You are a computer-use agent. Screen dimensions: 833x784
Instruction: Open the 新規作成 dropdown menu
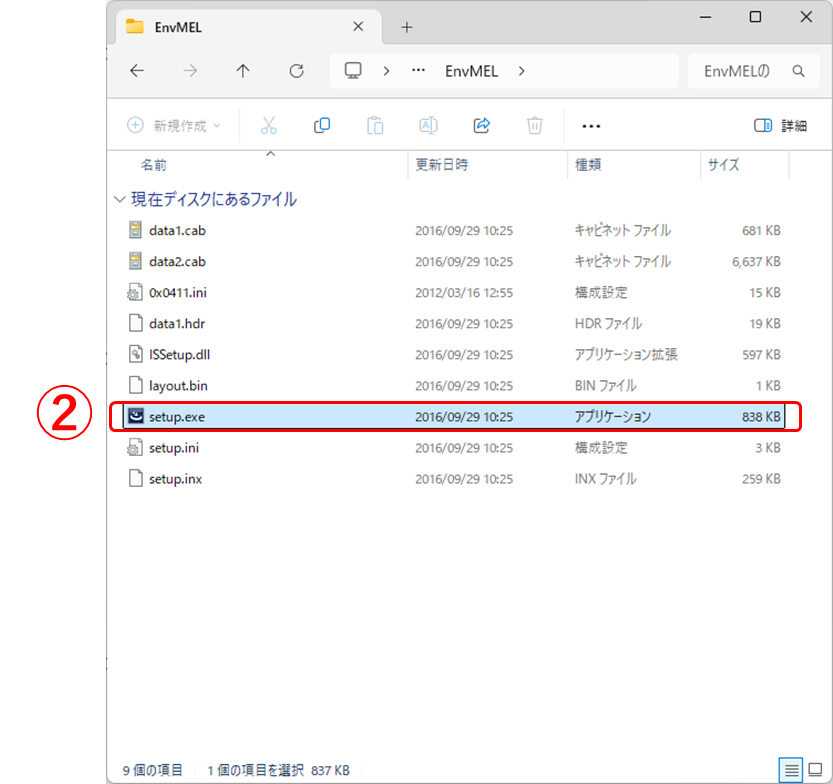coord(175,126)
